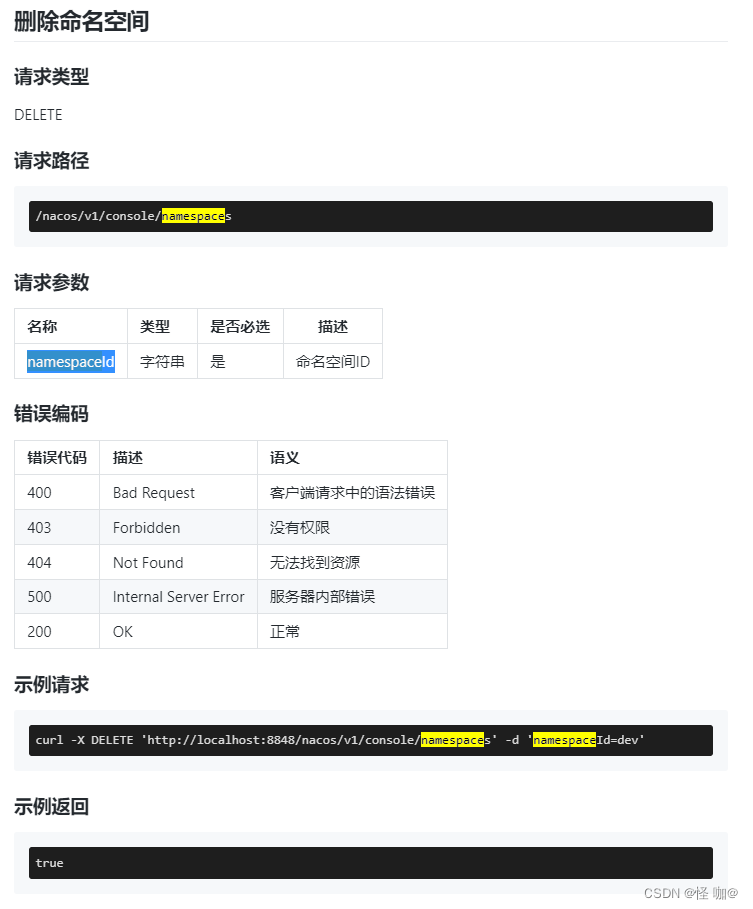Click the 'Internal Server Error' cell

click(x=178, y=597)
